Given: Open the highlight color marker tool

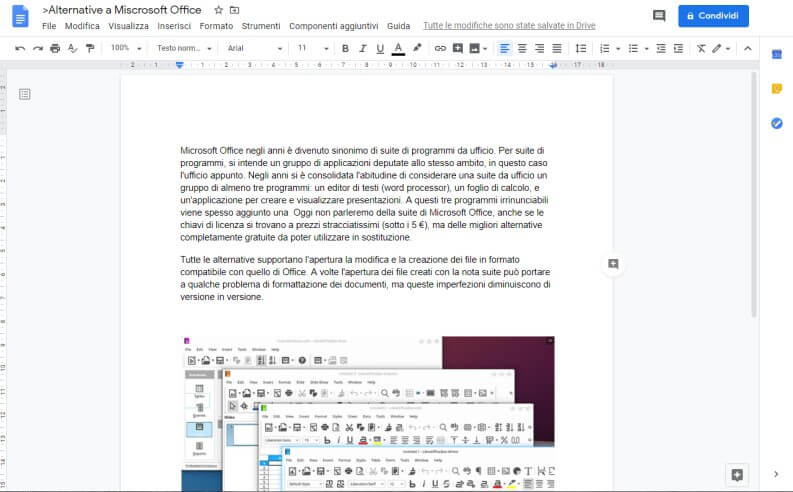Looking at the screenshot, I should (x=417, y=48).
